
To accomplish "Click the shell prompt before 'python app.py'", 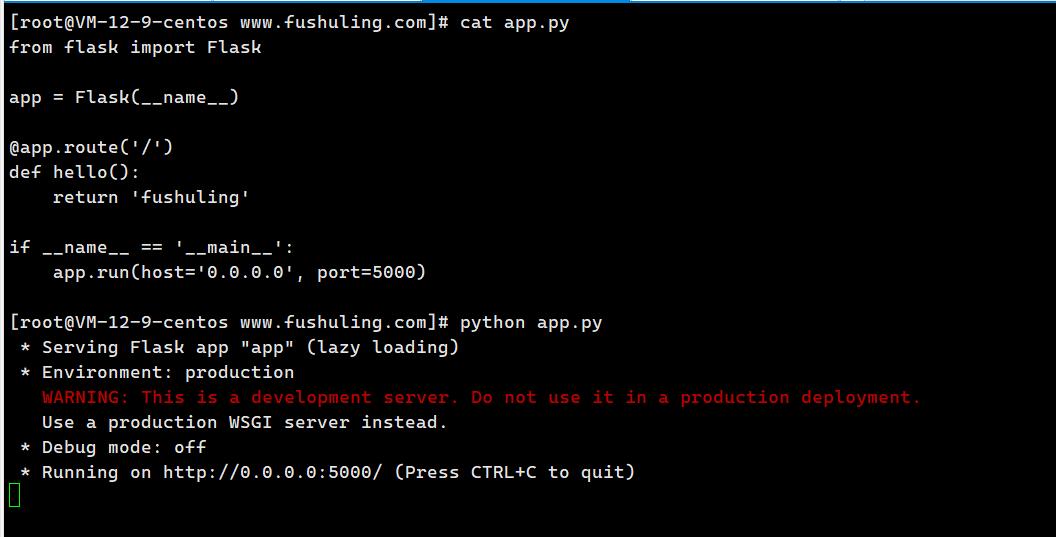I will pos(229,322).
